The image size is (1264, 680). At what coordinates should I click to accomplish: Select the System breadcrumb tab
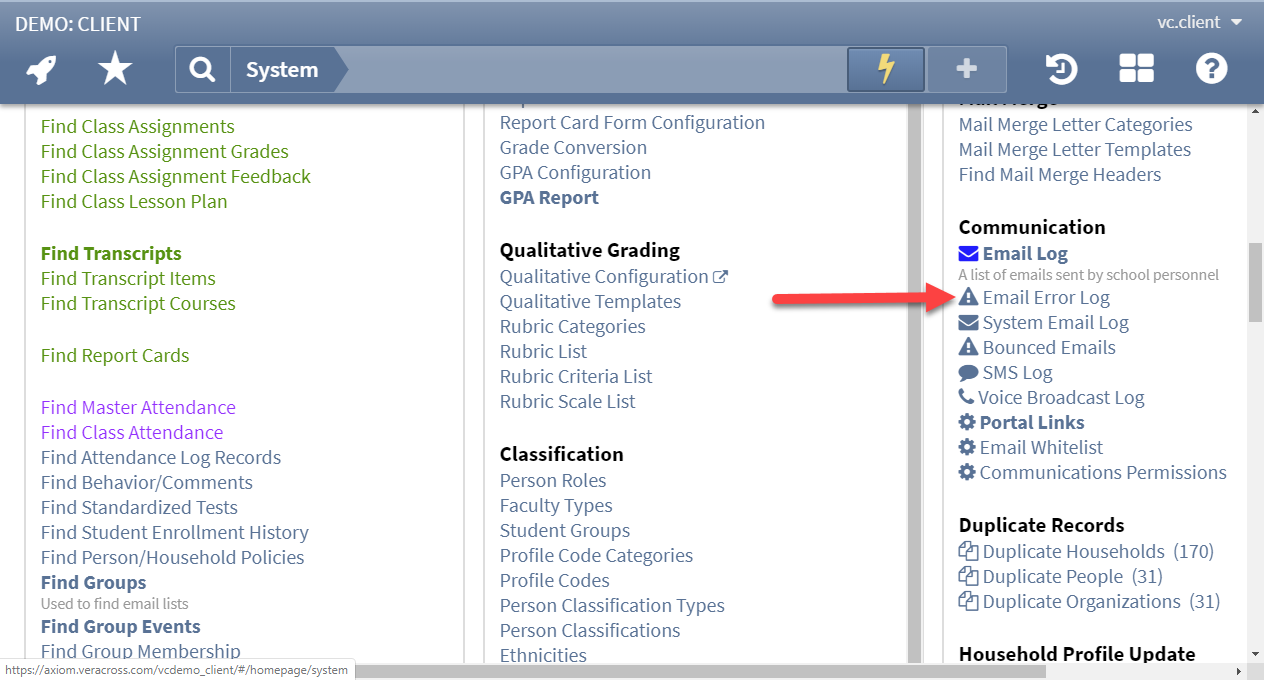click(x=282, y=70)
